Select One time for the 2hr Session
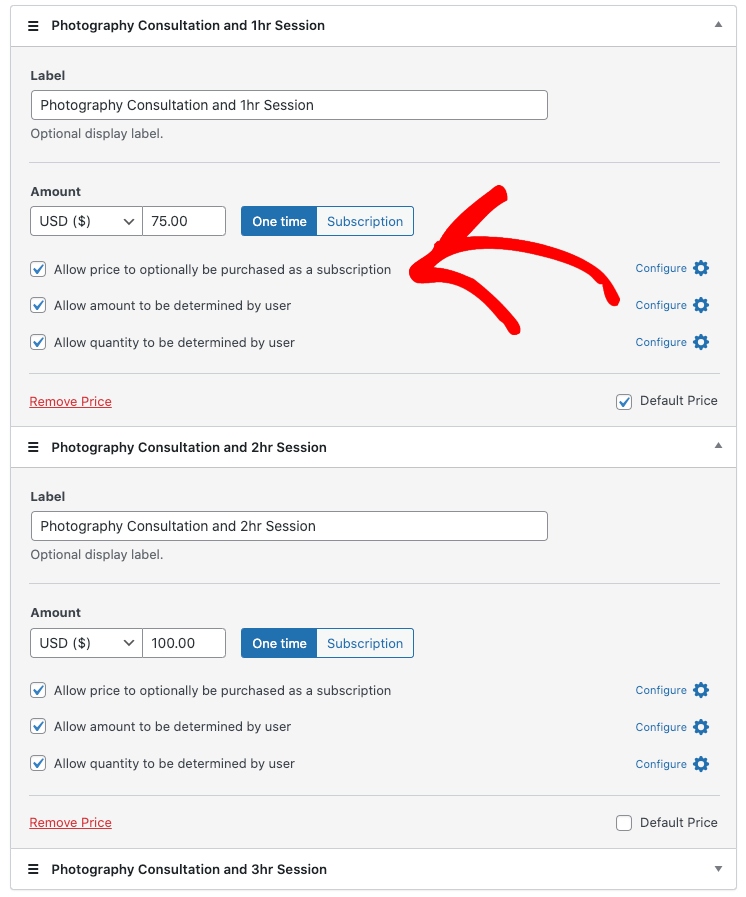The width and height of the screenshot is (746, 897). click(279, 643)
